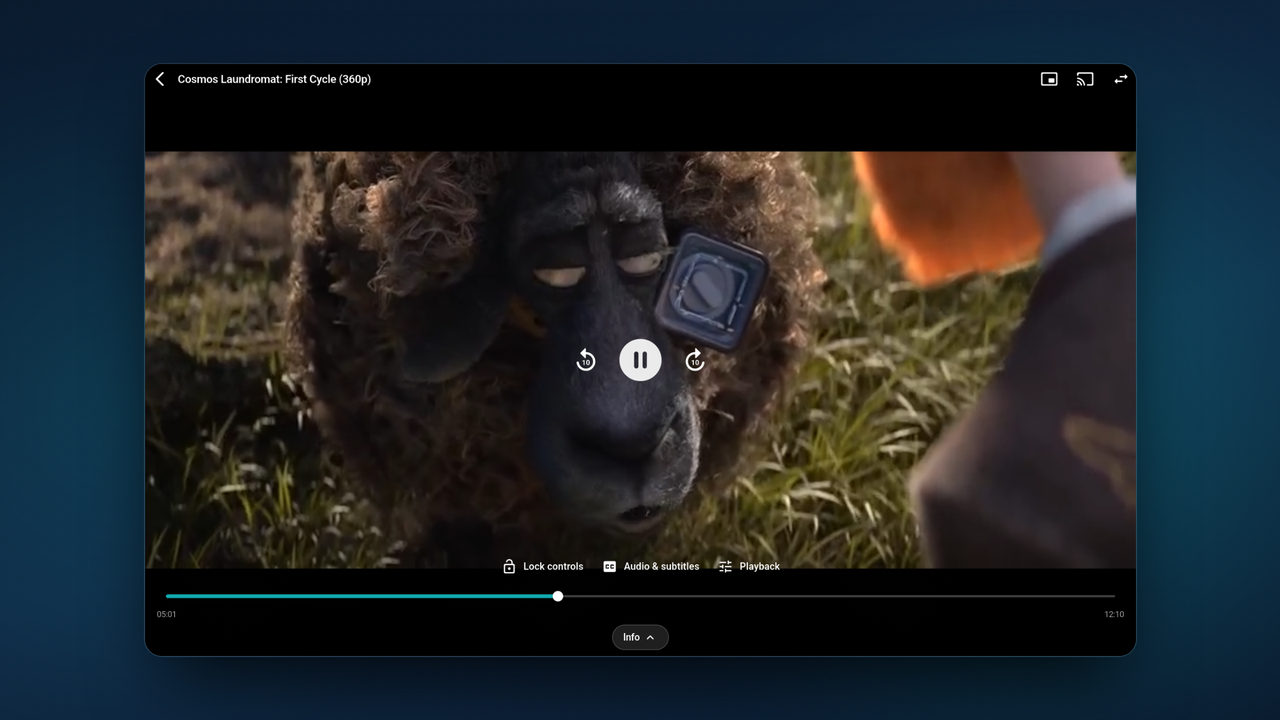Open the cast to device option

(1085, 79)
